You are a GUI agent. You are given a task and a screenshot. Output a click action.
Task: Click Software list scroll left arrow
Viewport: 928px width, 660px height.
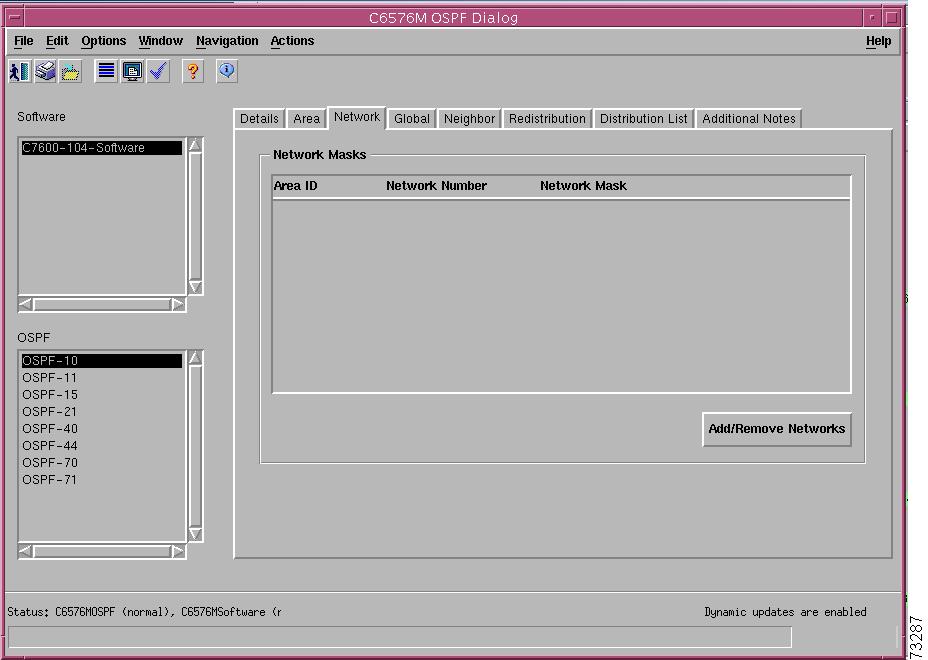[x=25, y=304]
